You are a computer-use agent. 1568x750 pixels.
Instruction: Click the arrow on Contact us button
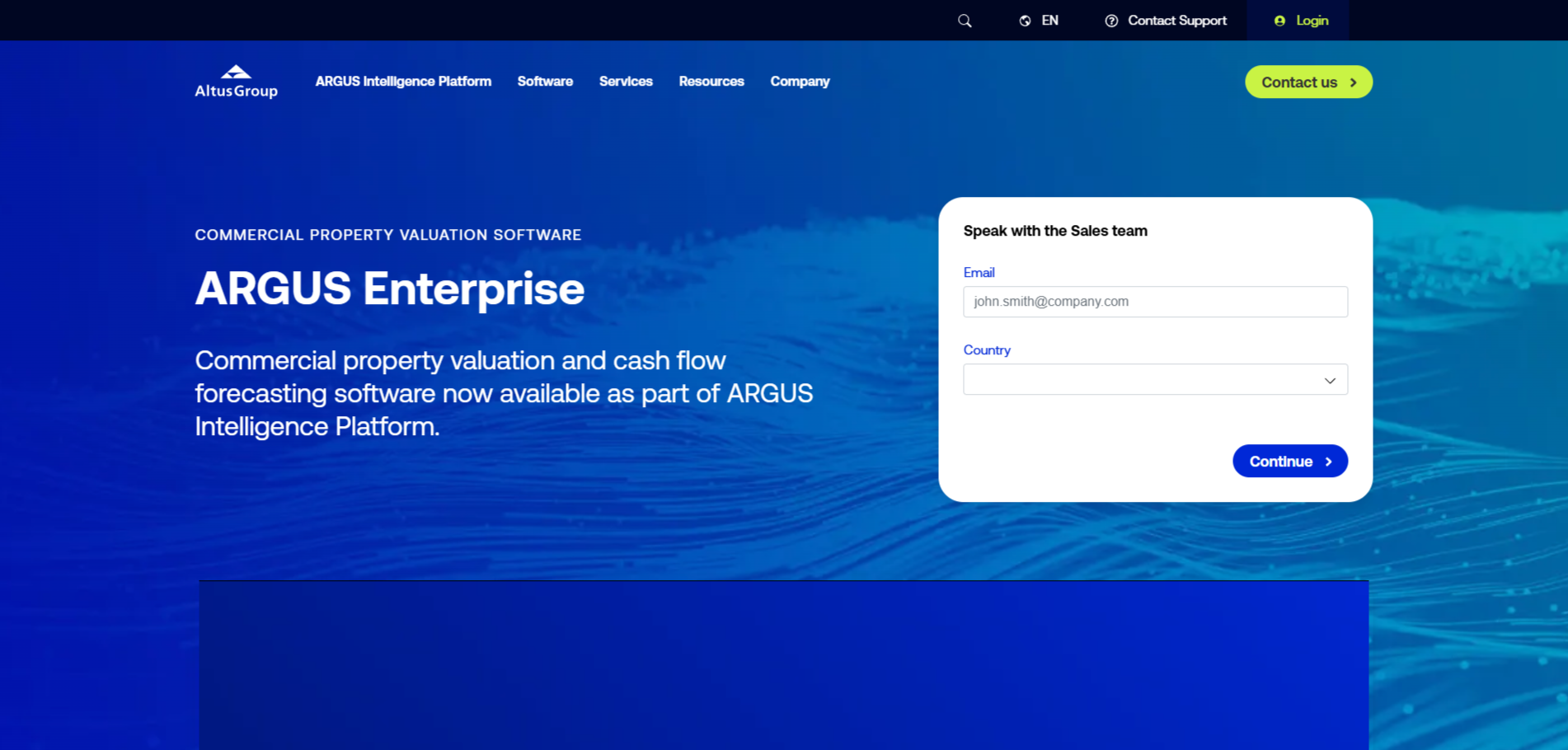(1353, 82)
